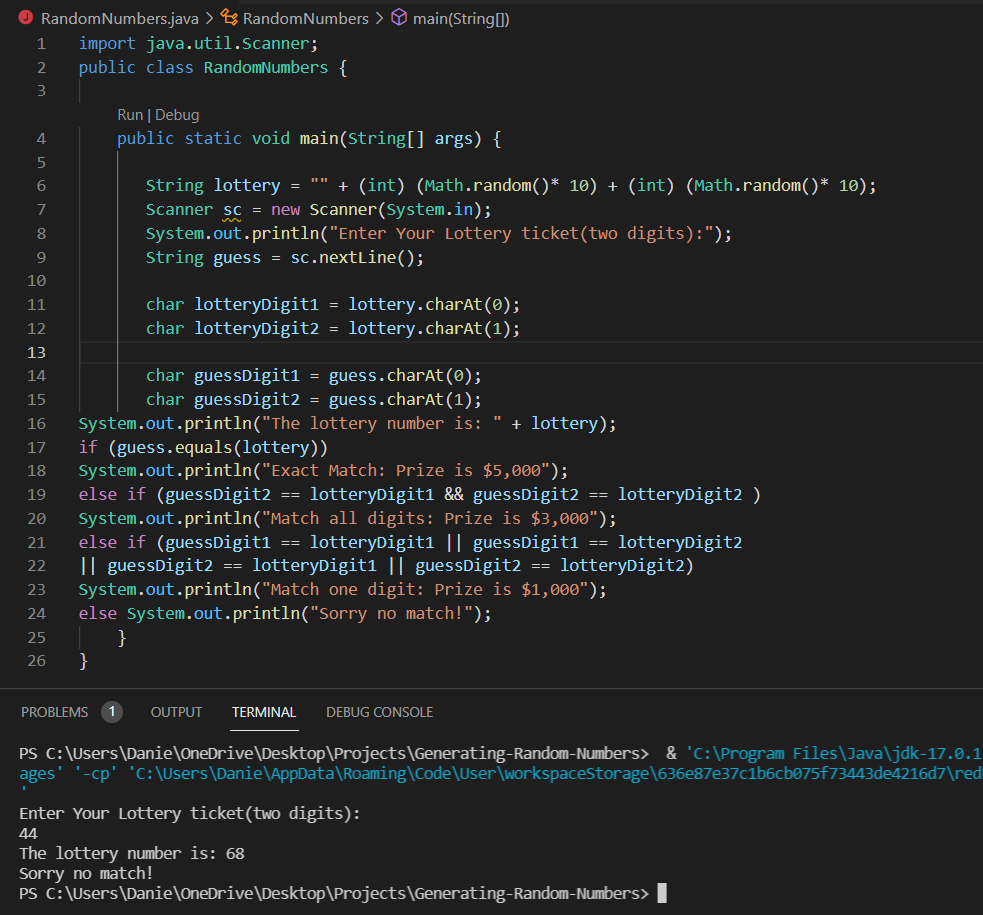Click Debug above the main method
Screen dimensions: 983x915
[x=177, y=114]
